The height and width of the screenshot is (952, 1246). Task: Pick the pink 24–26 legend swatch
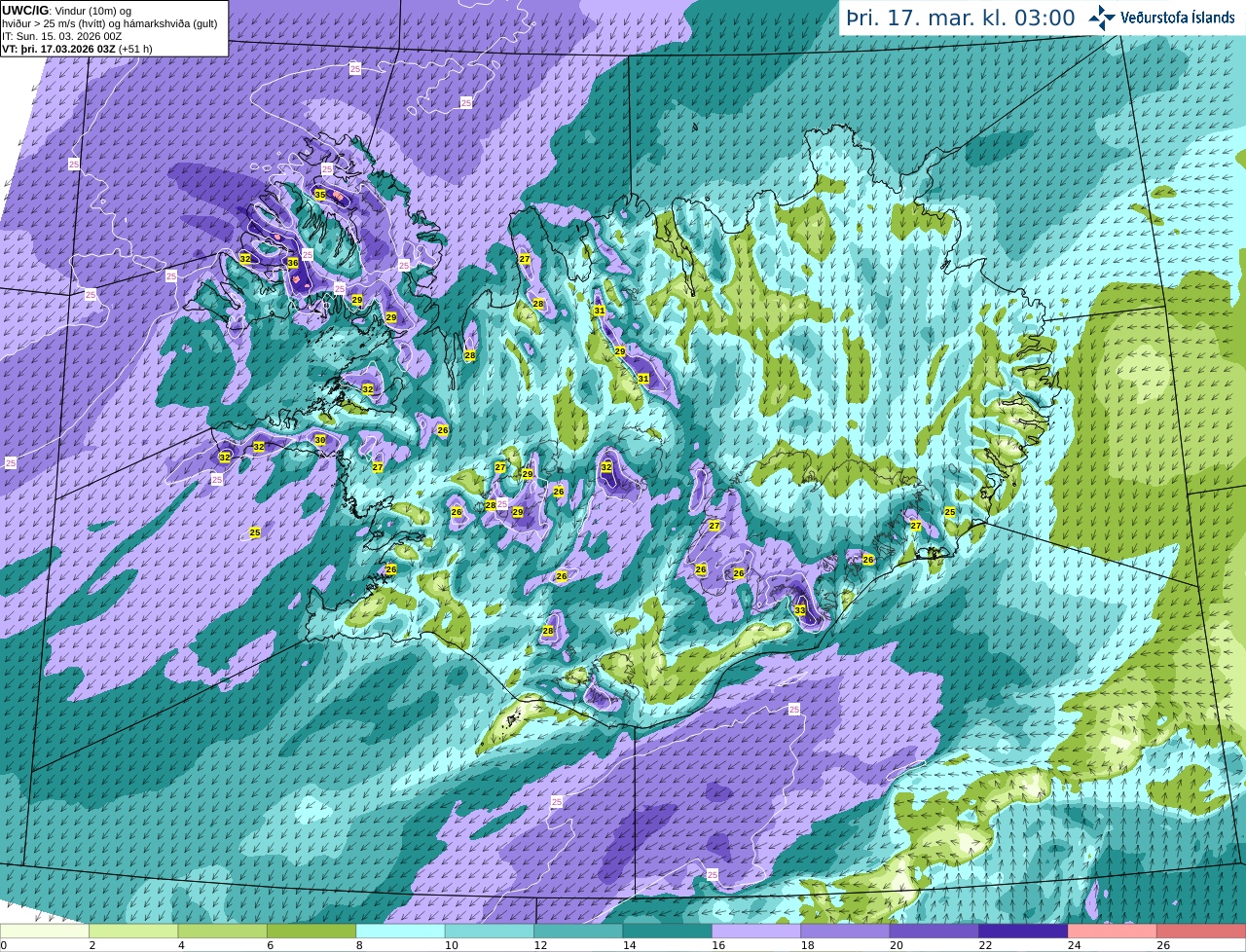[x=1113, y=932]
